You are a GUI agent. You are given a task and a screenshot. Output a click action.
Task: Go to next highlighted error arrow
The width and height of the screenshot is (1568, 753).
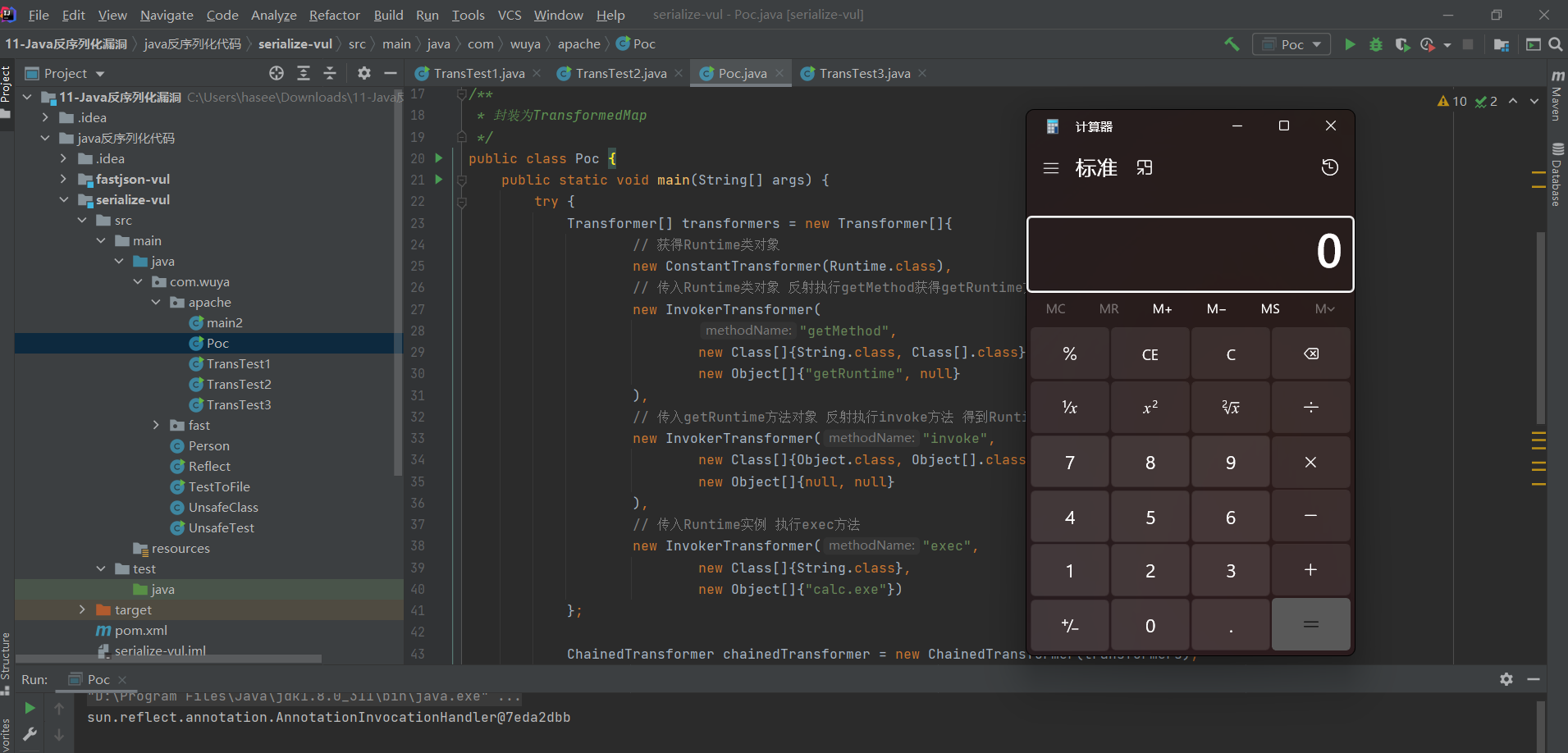(x=1534, y=101)
